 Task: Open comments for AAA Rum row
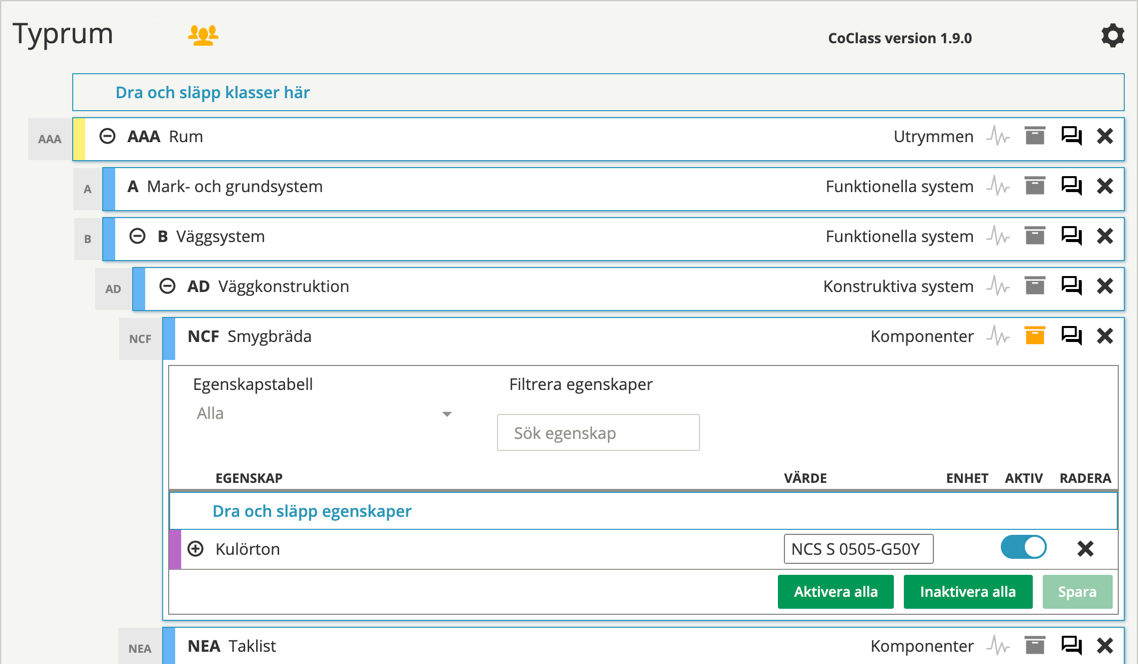tap(1071, 136)
